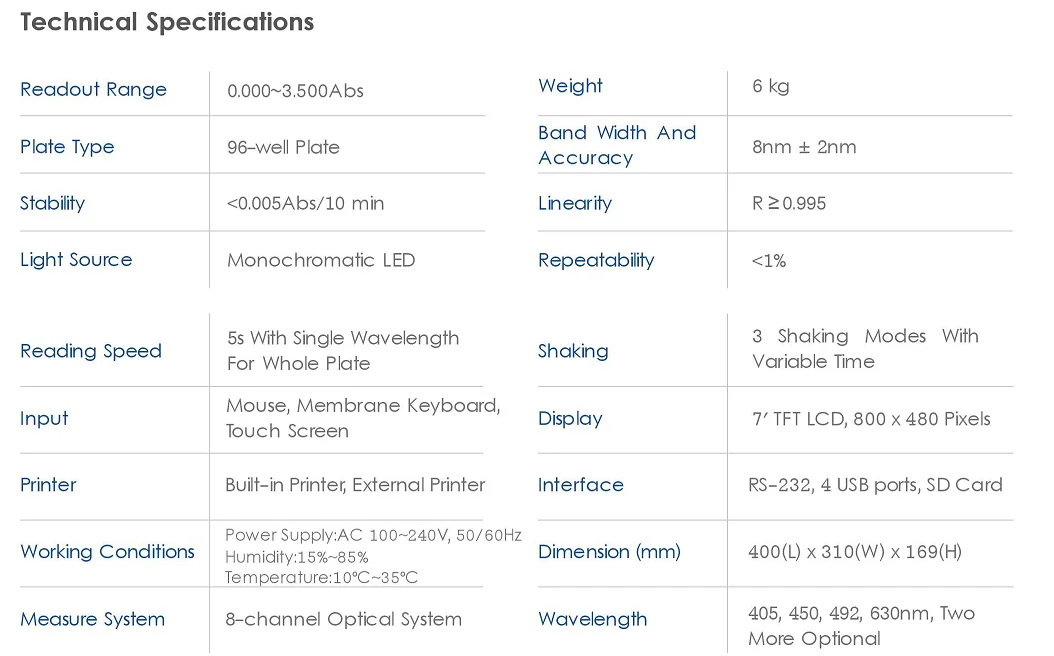Click the Weight label

pos(570,86)
